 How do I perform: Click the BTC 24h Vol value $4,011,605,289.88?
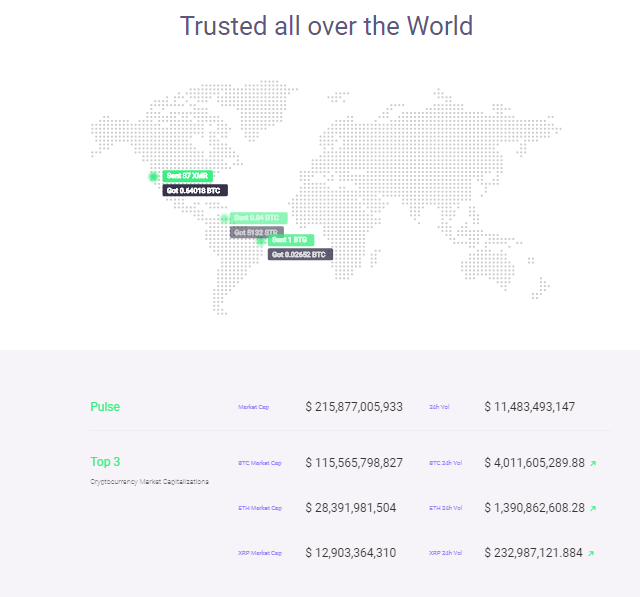click(x=534, y=463)
